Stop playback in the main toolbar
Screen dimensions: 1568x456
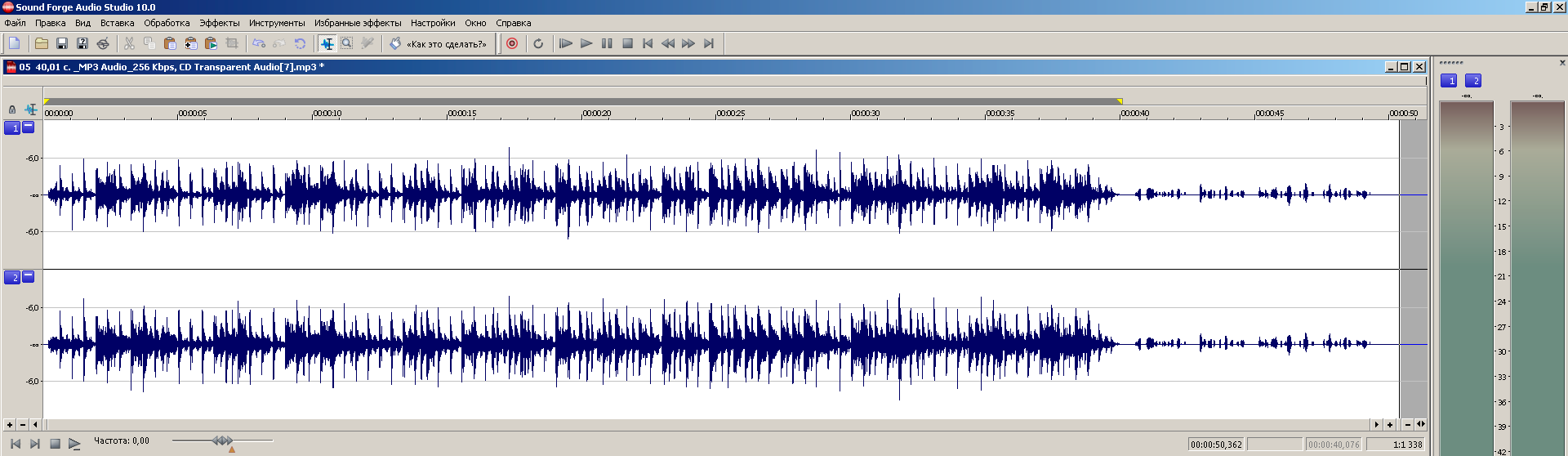click(627, 43)
